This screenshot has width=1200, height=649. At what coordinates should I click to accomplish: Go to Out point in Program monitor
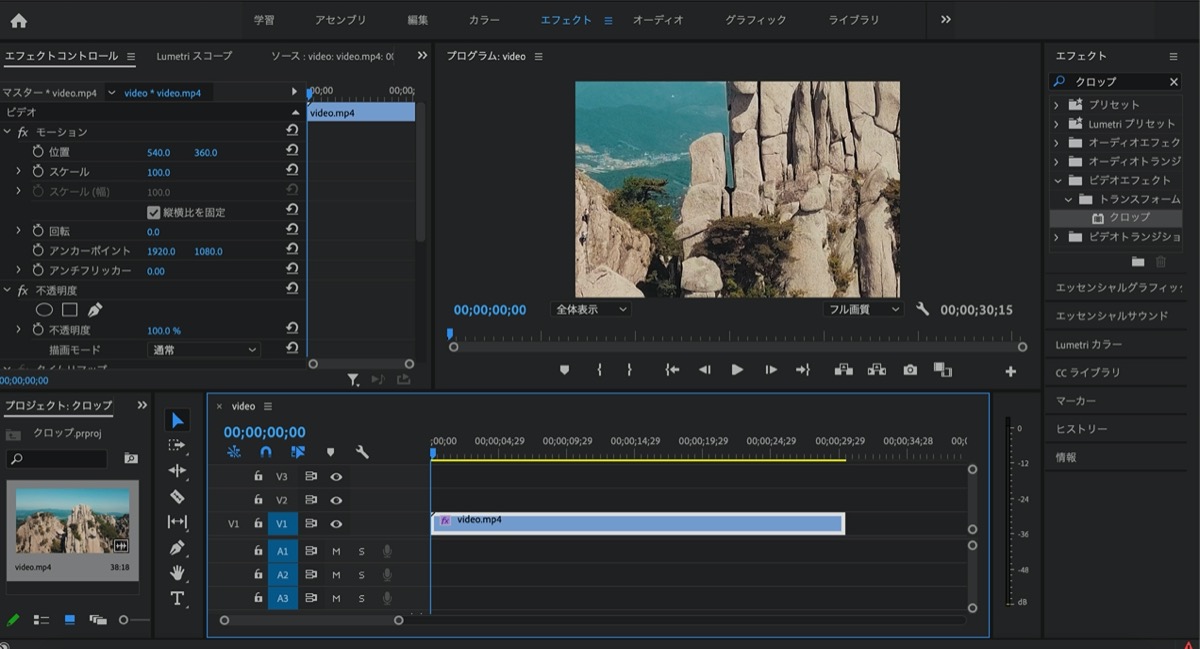pos(802,370)
